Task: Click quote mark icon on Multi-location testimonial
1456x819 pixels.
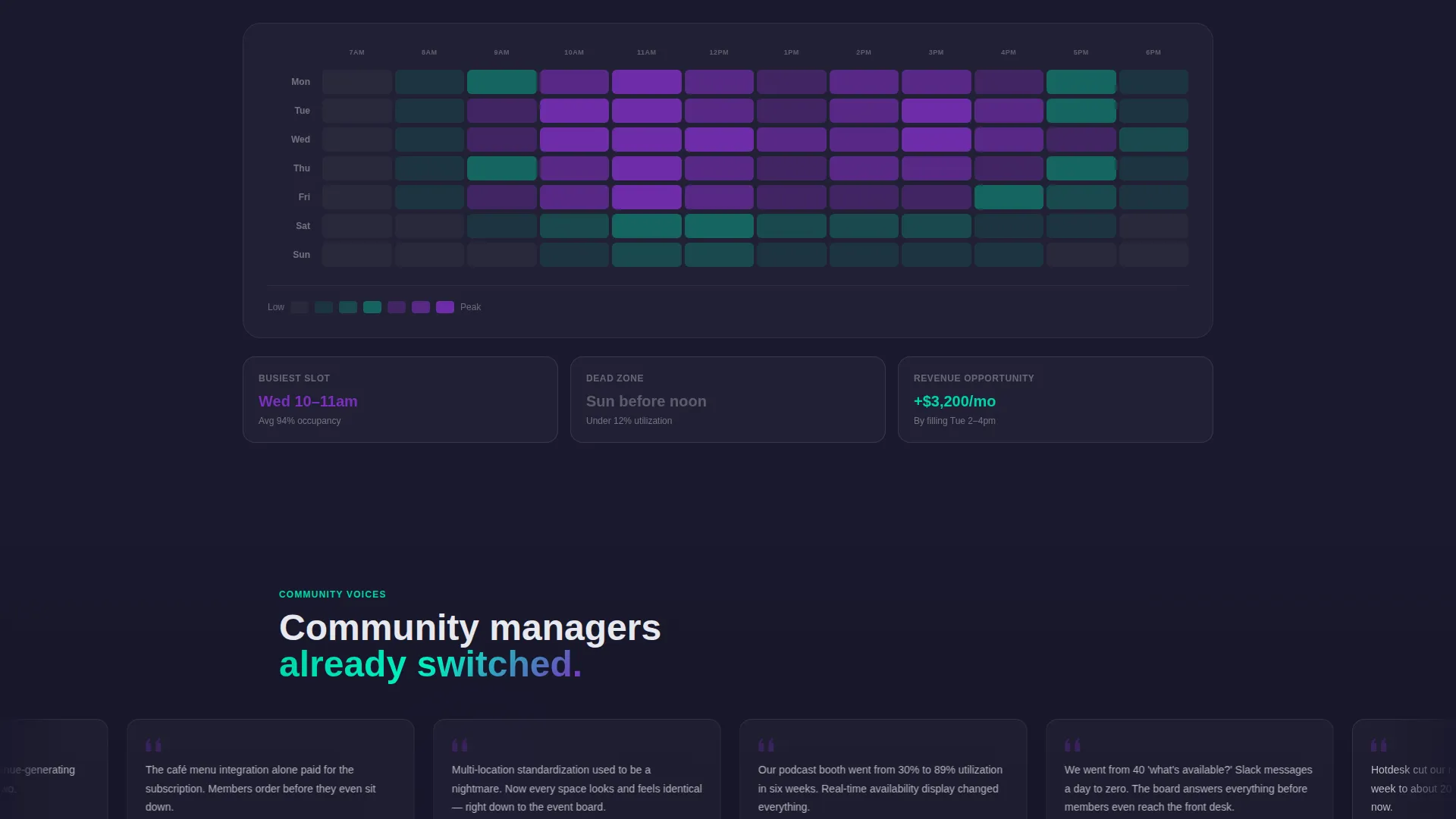Action: click(x=460, y=745)
